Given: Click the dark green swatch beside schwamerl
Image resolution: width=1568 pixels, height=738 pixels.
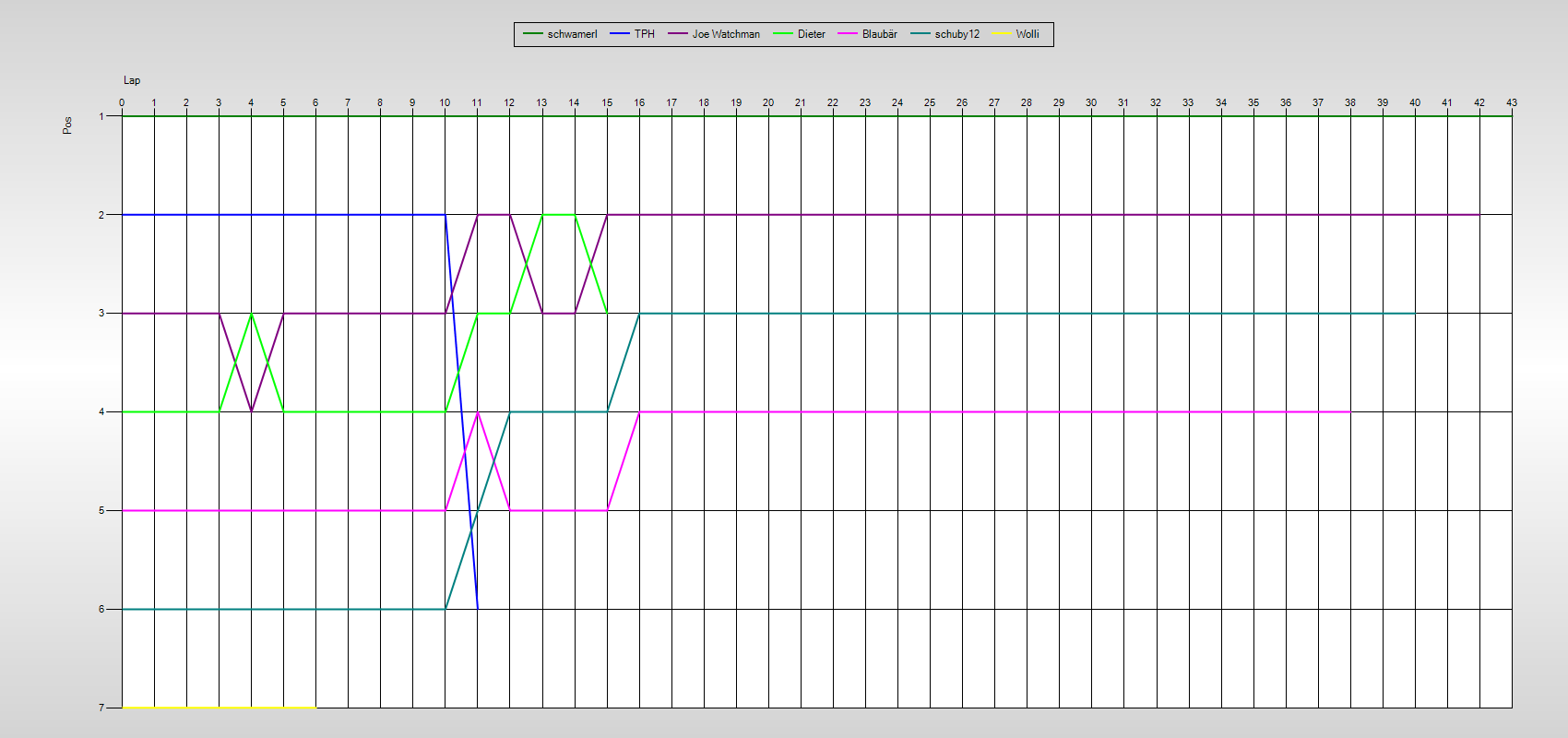Looking at the screenshot, I should tap(533, 34).
